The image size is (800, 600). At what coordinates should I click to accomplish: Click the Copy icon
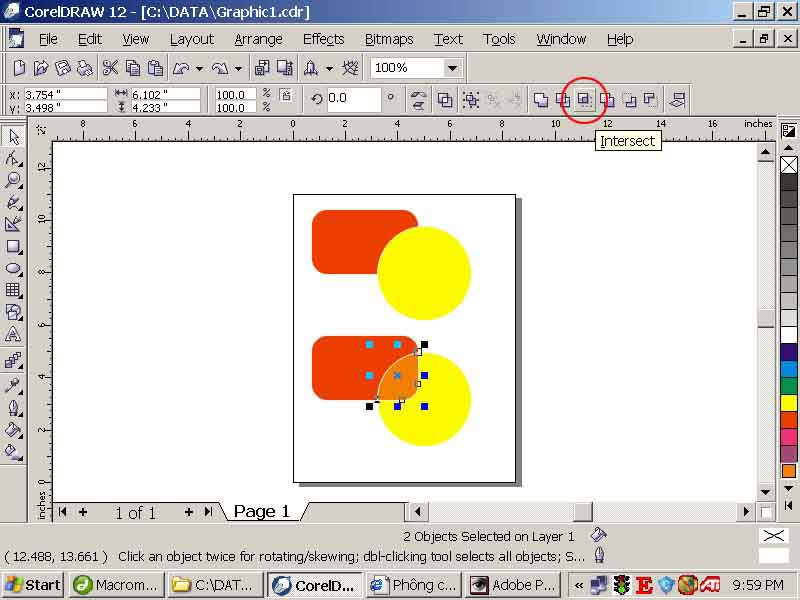tap(133, 68)
